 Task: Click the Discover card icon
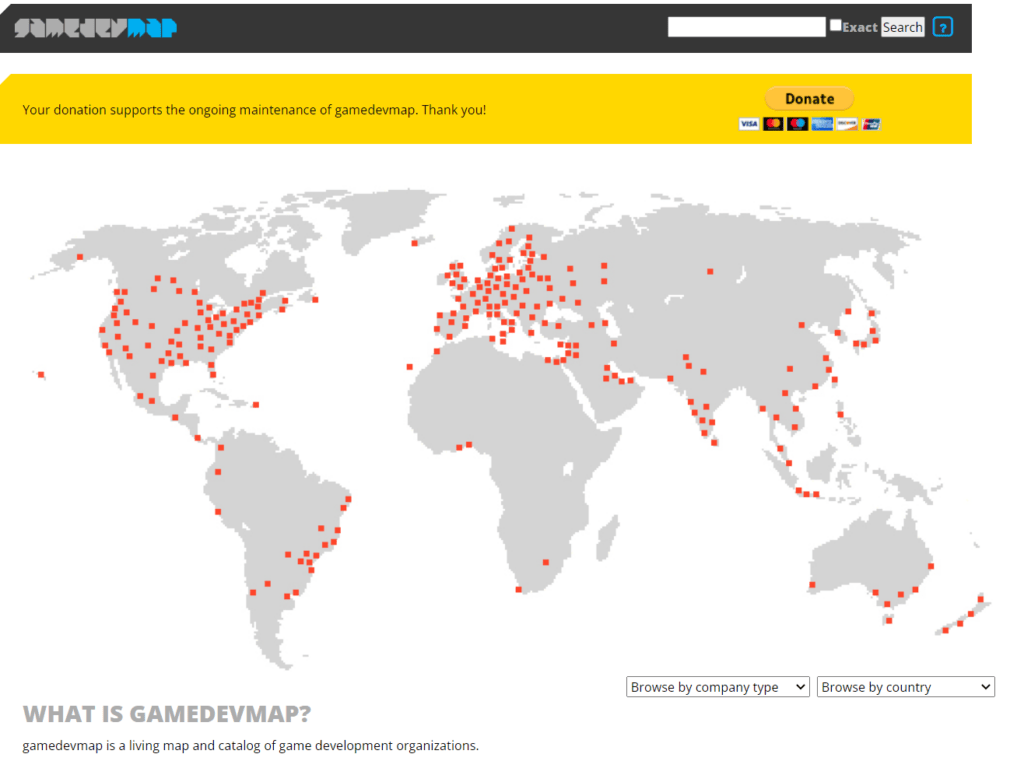[847, 124]
